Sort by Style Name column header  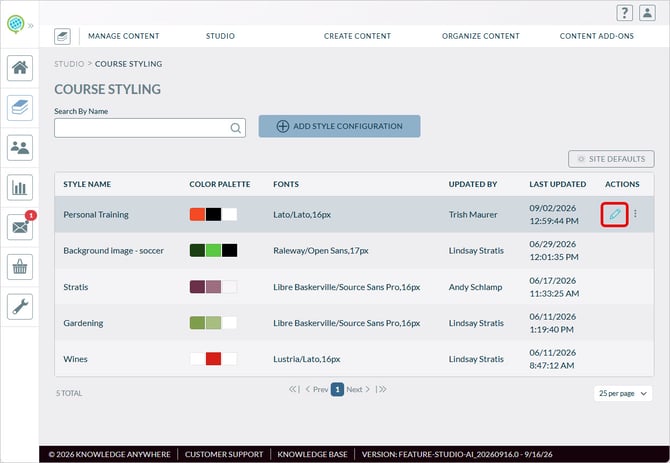point(87,184)
